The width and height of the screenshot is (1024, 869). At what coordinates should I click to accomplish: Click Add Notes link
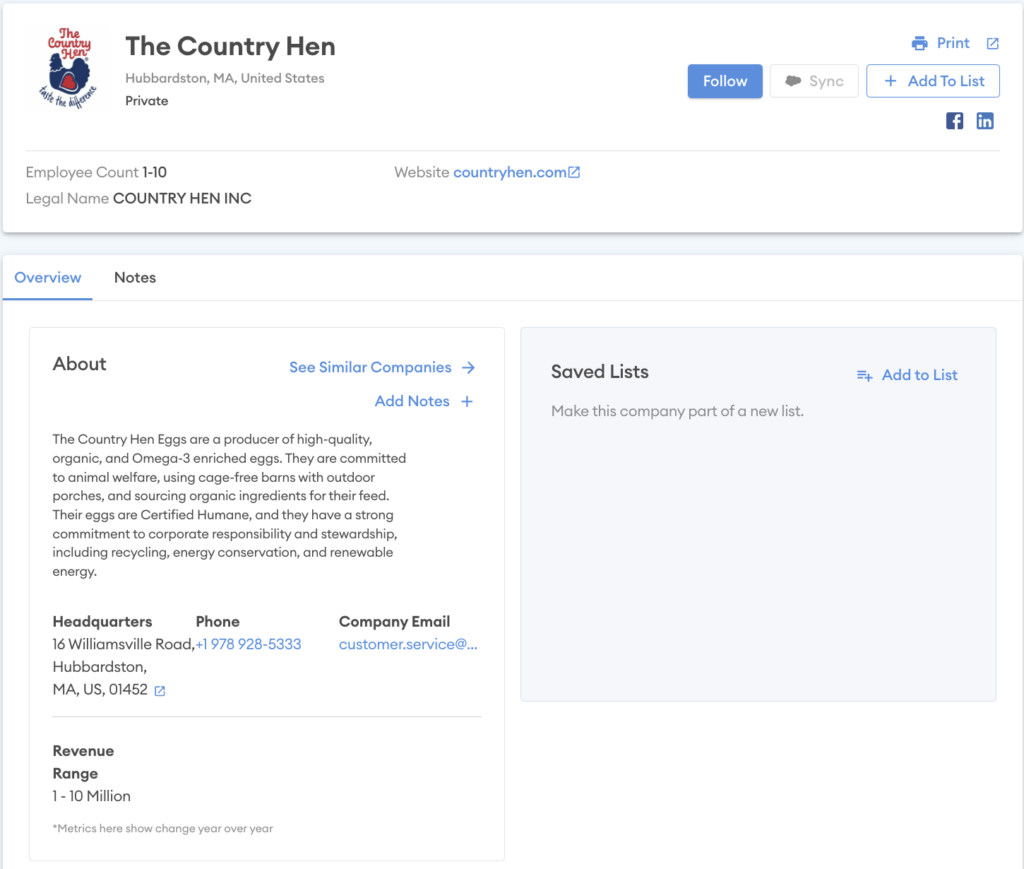coord(412,402)
